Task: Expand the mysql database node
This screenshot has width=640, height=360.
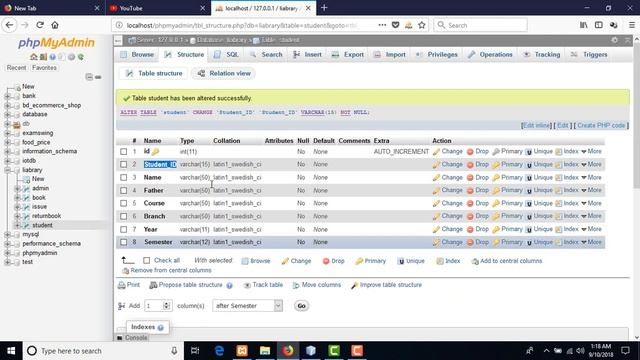Action: pos(7,235)
